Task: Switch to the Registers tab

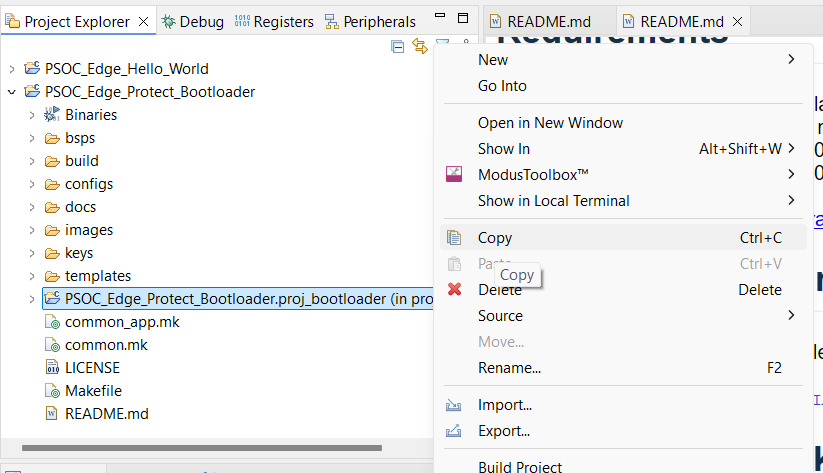Action: 274,21
